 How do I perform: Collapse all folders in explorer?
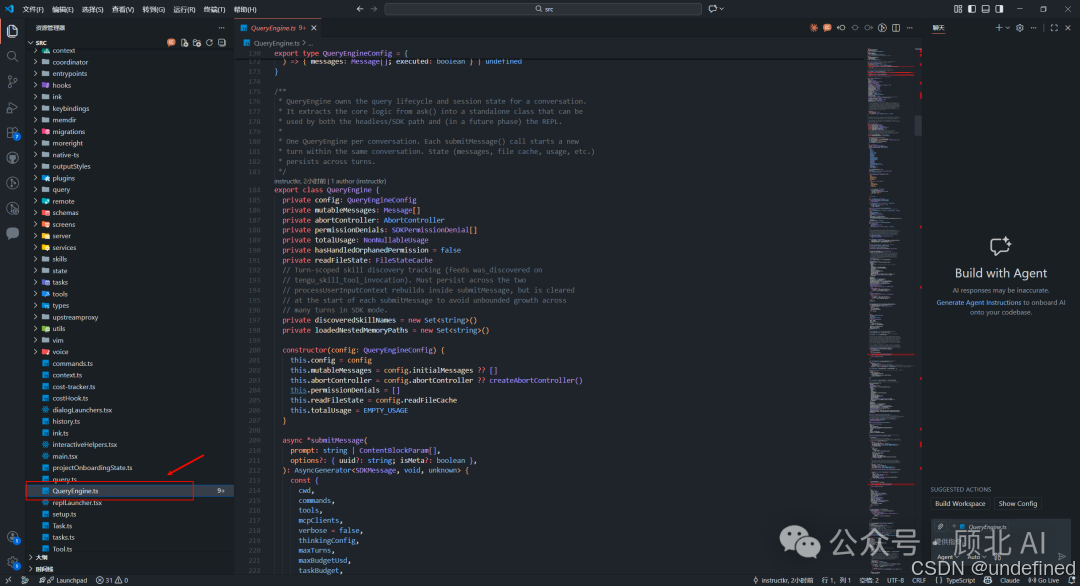click(x=222, y=43)
